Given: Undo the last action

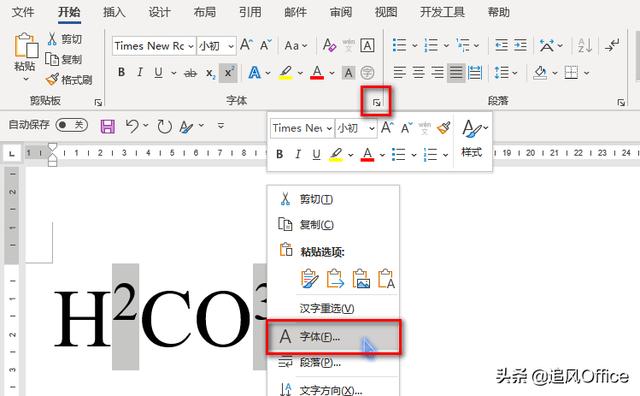Looking at the screenshot, I should pyautogui.click(x=132, y=126).
